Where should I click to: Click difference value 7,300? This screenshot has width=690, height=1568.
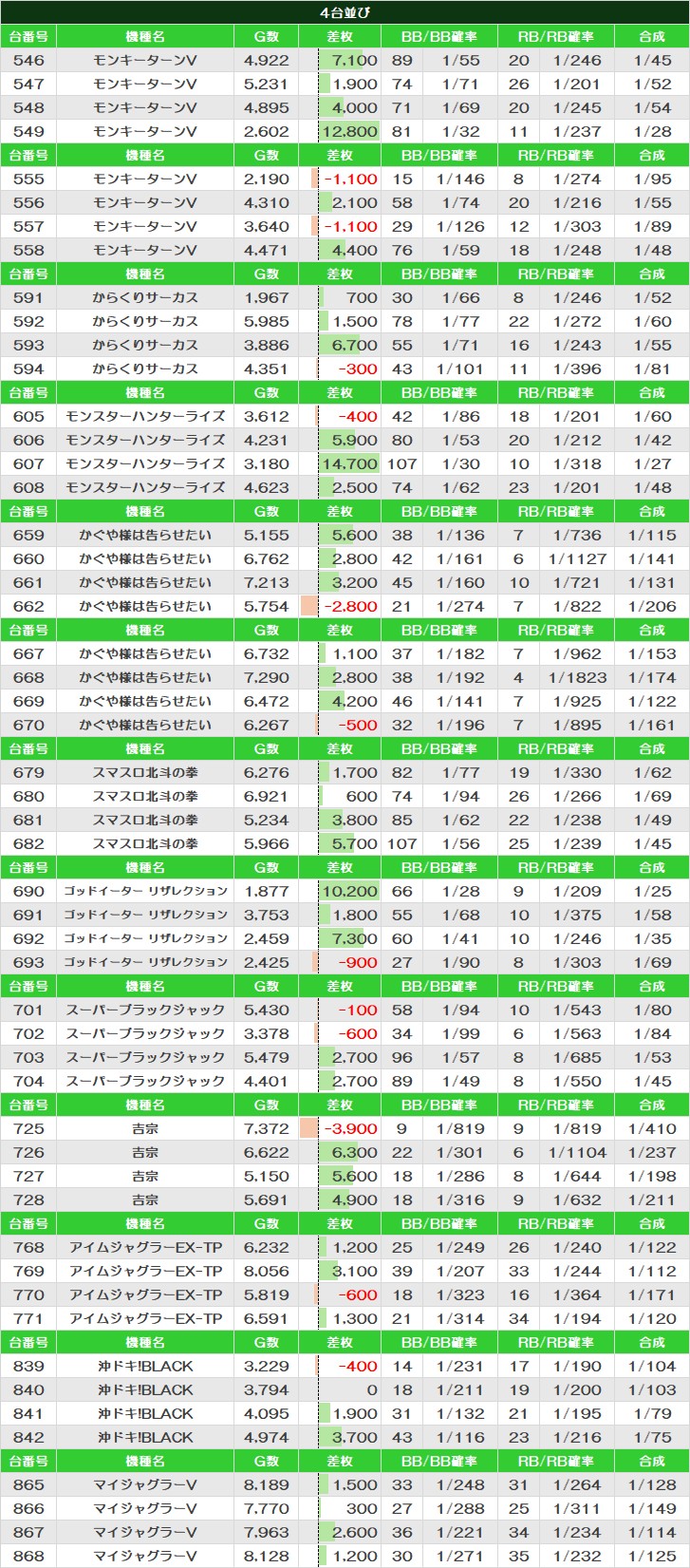355,938
